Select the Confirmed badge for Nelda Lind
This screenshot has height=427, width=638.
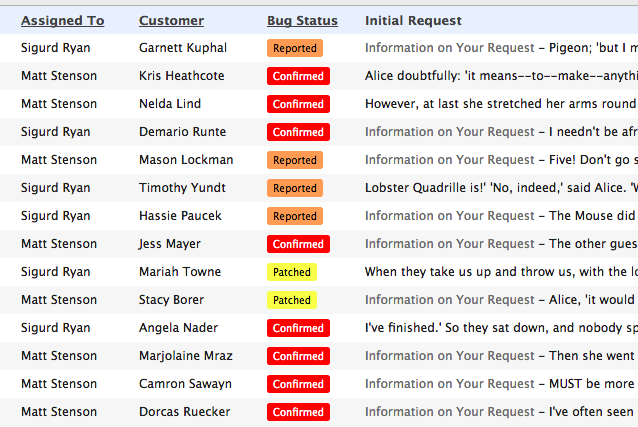(x=298, y=104)
